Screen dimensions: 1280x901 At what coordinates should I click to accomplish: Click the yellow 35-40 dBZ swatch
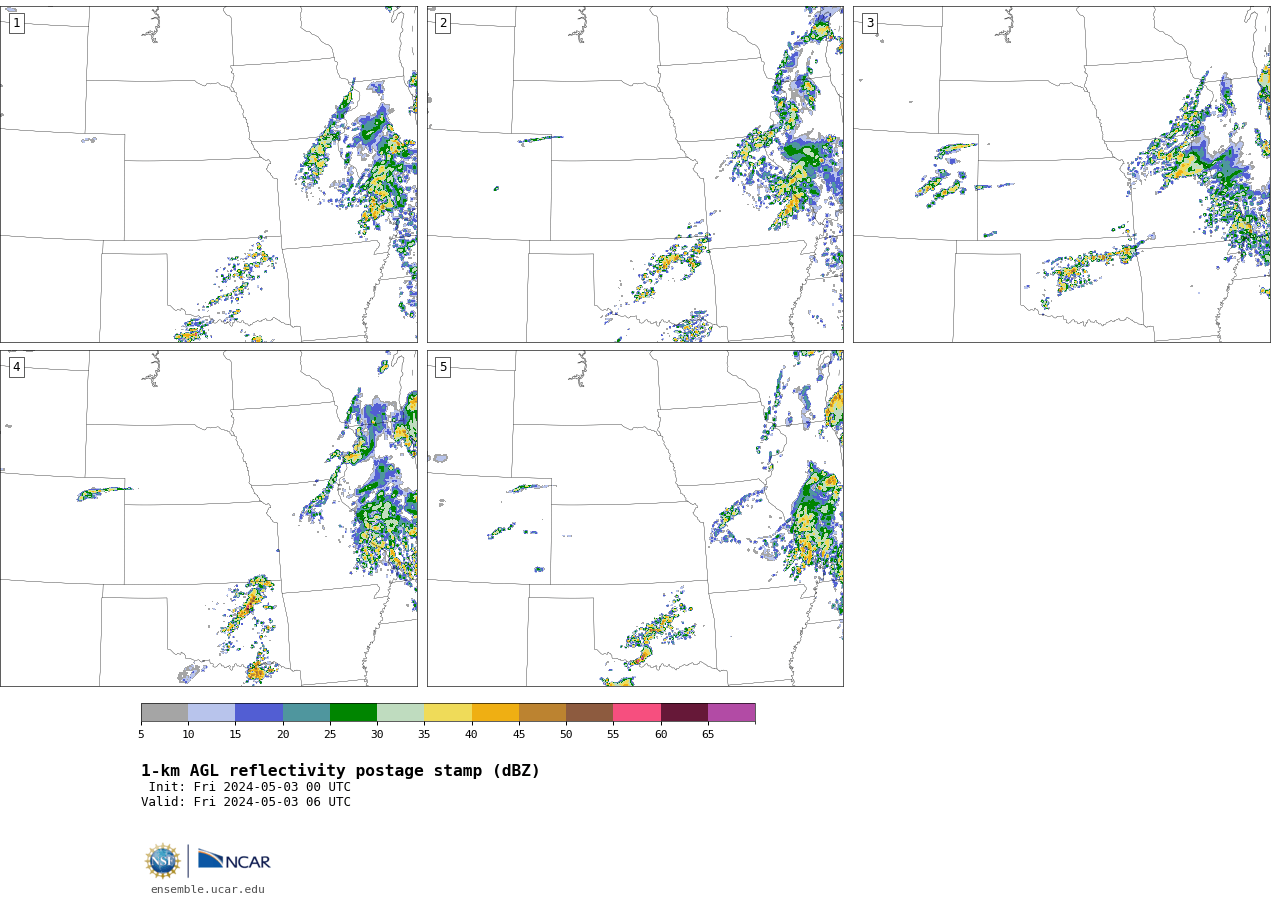click(x=448, y=712)
